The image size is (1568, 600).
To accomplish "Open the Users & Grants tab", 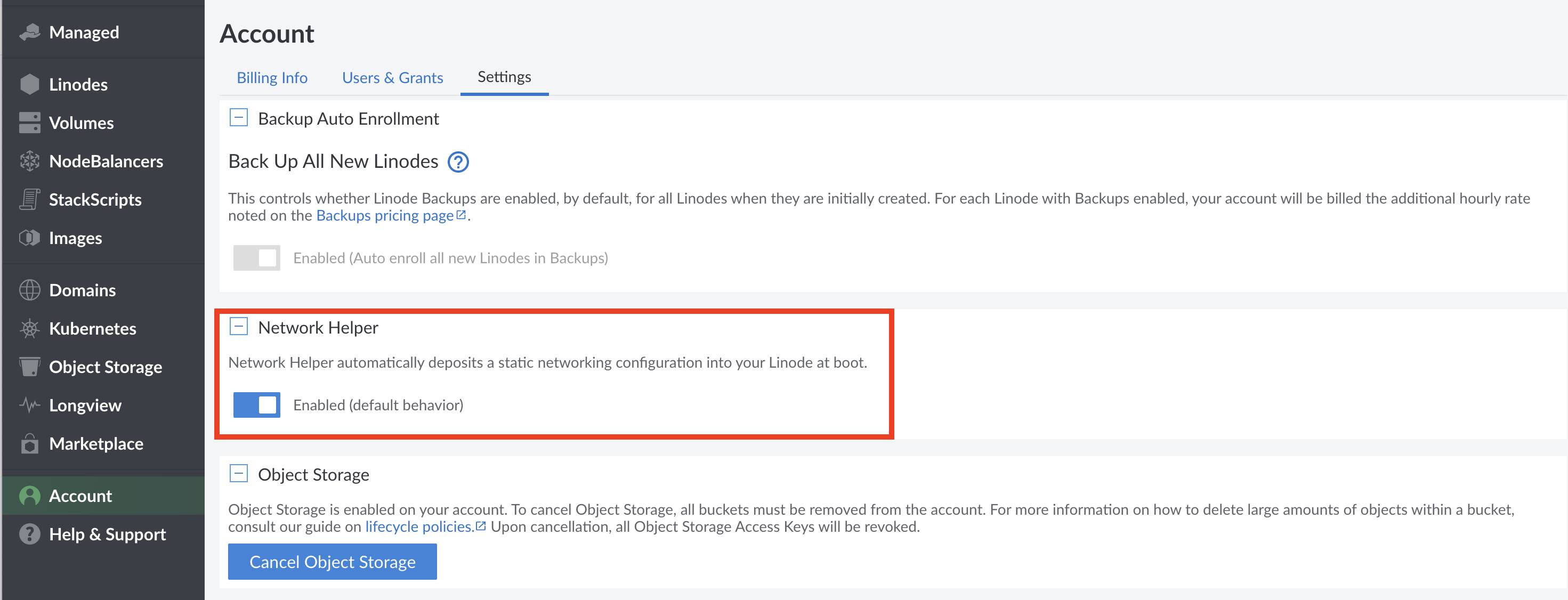I will (392, 77).
